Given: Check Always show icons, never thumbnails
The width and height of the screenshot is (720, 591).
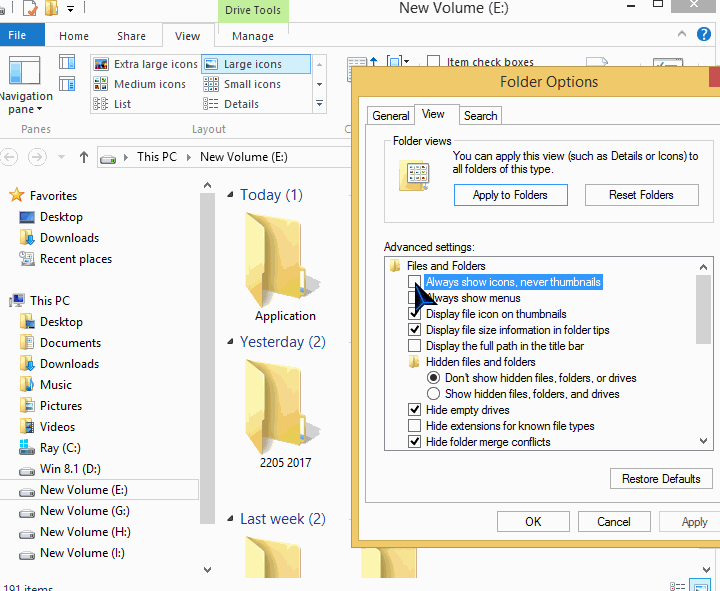Looking at the screenshot, I should 414,281.
